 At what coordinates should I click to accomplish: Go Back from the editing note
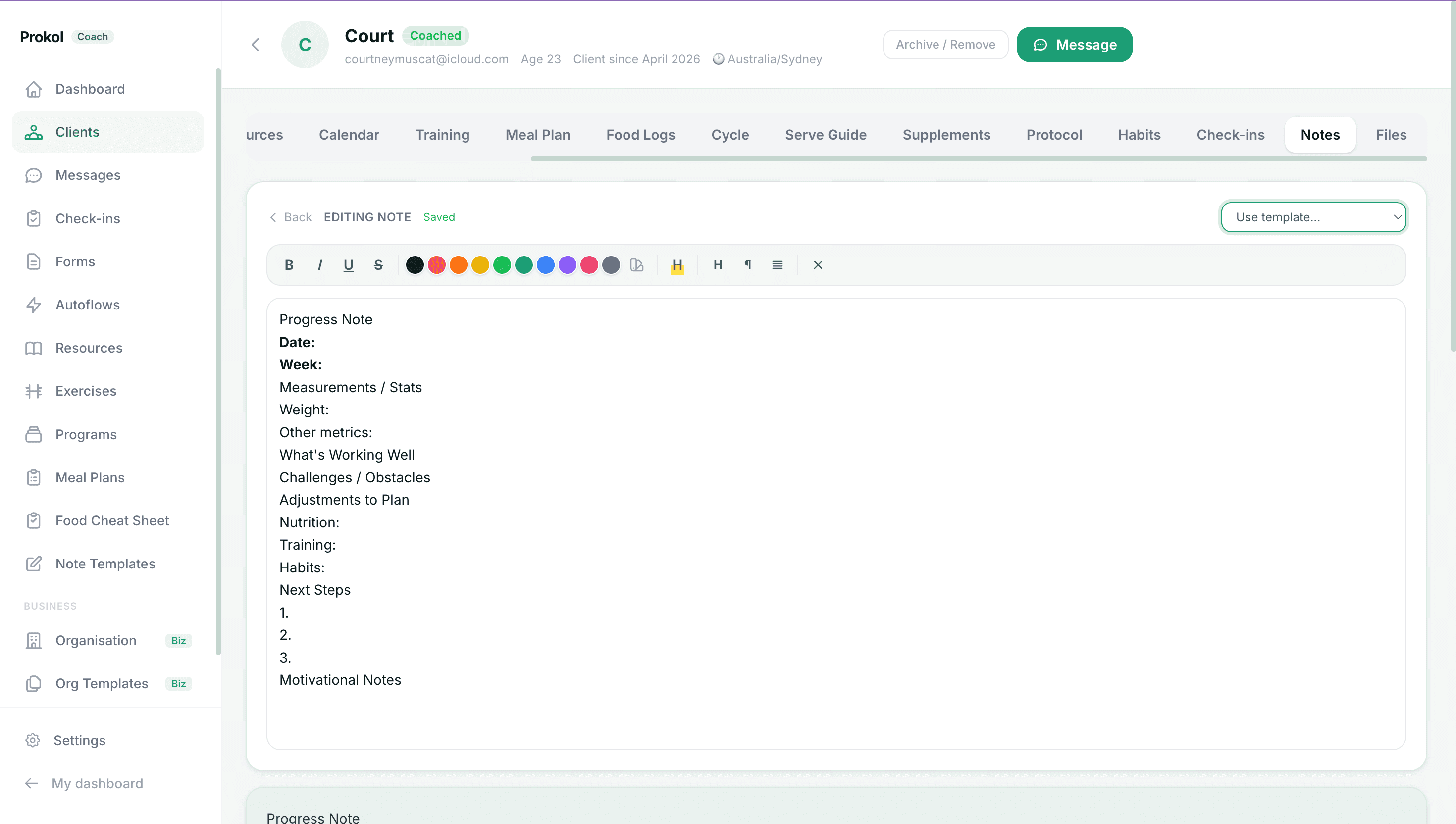click(x=290, y=217)
